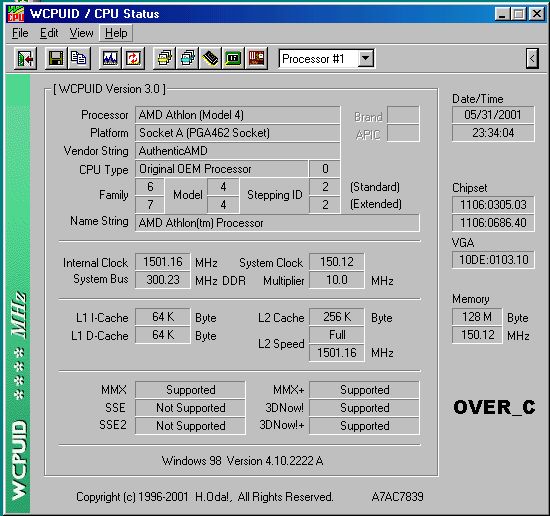Click the extended Family value 7
This screenshot has width=550, height=516.
pos(150,205)
